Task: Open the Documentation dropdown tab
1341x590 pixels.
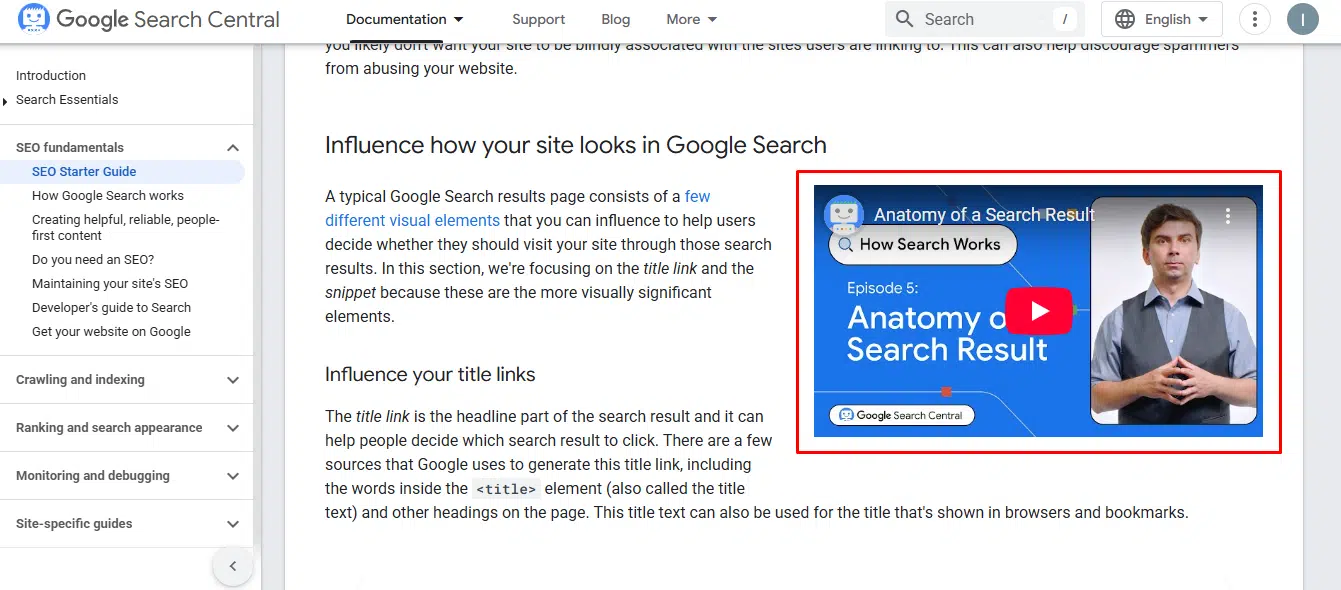Action: pyautogui.click(x=405, y=19)
